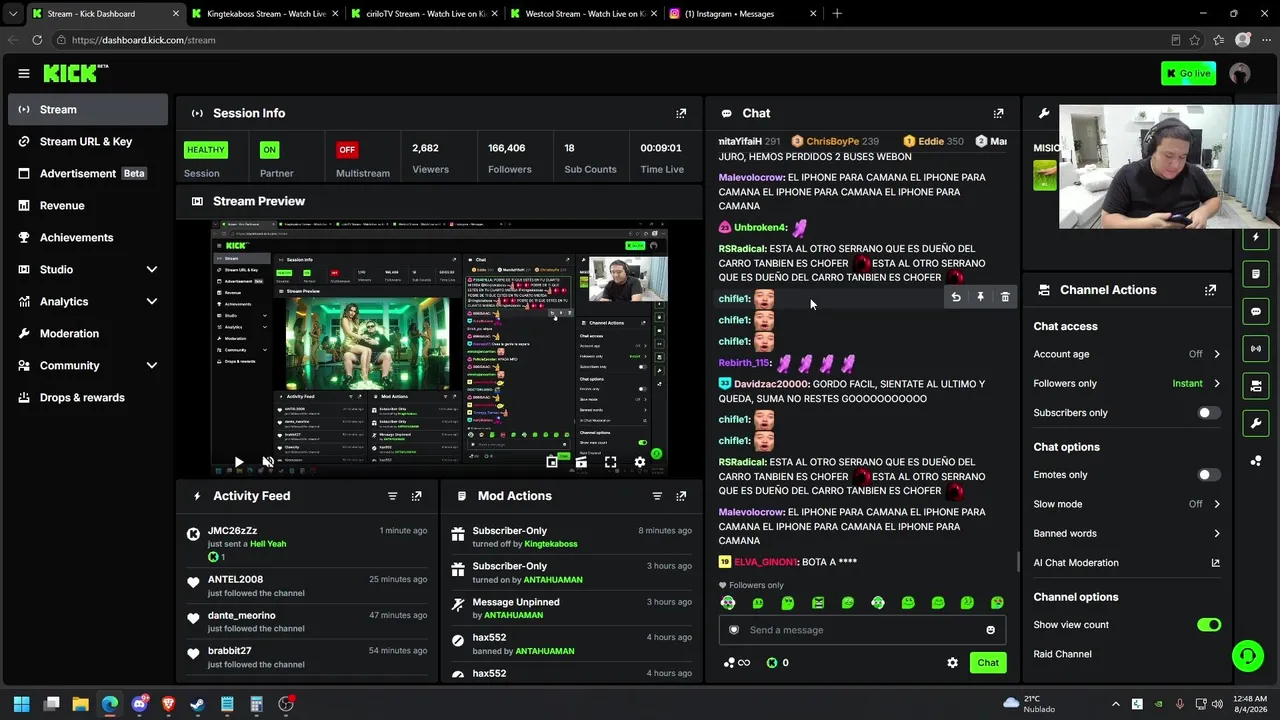
Task: Pop out the Activity Feed panel
Action: coord(417,496)
